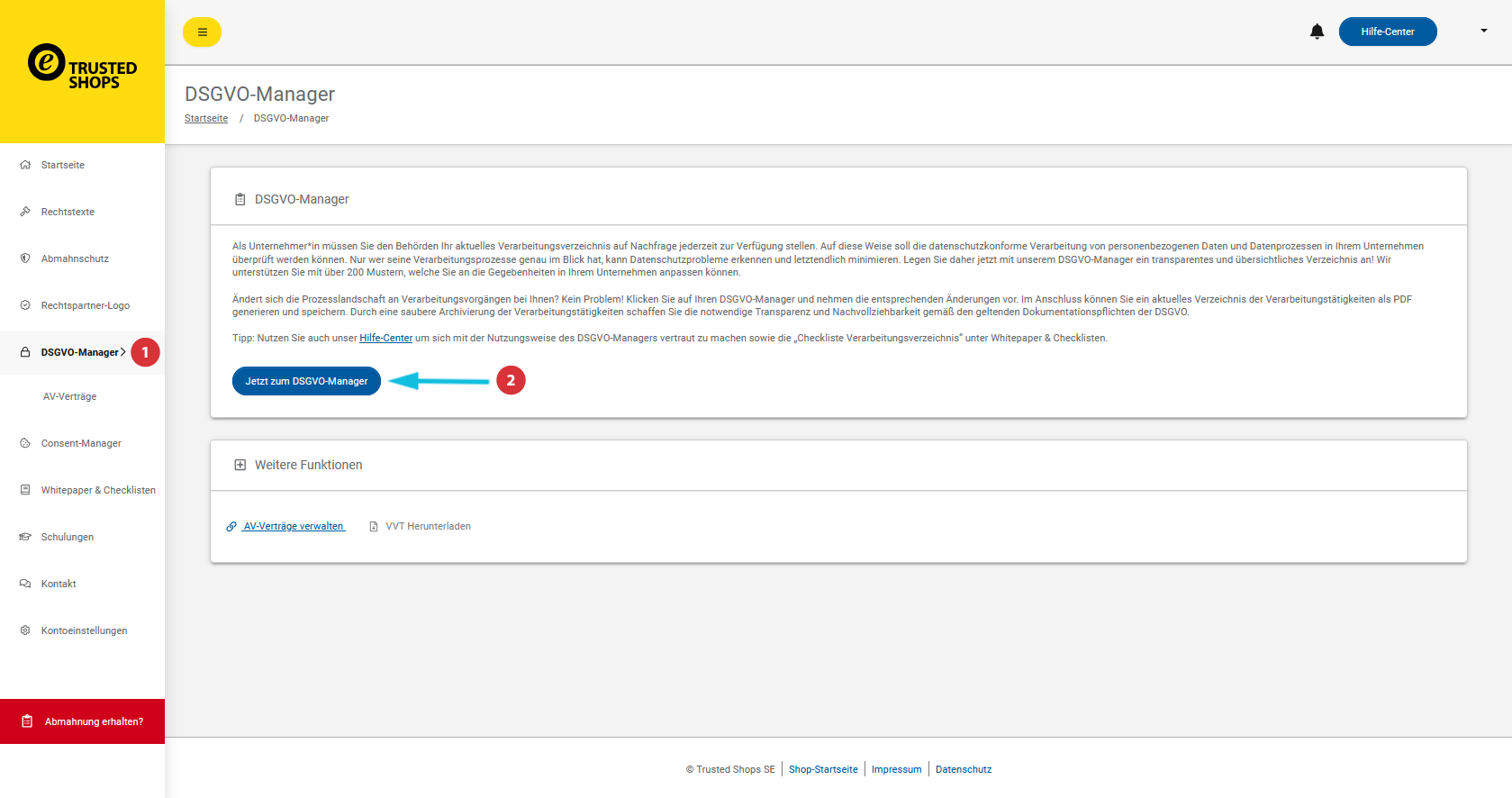1512x798 pixels.
Task: Expand the Weitere Funktionen plus icon
Action: [240, 465]
